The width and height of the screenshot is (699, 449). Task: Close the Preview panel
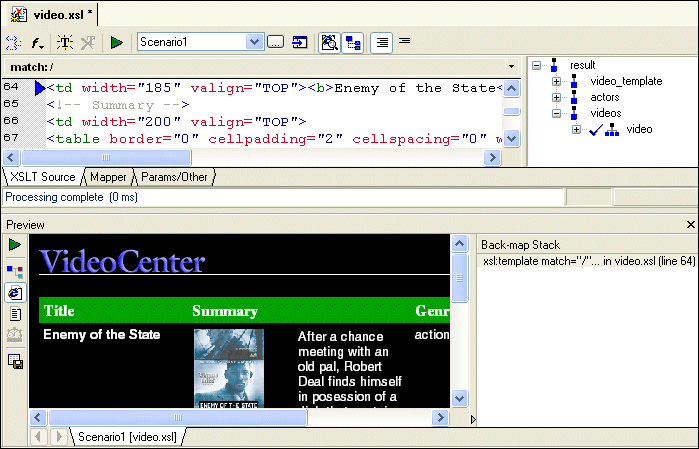click(690, 225)
